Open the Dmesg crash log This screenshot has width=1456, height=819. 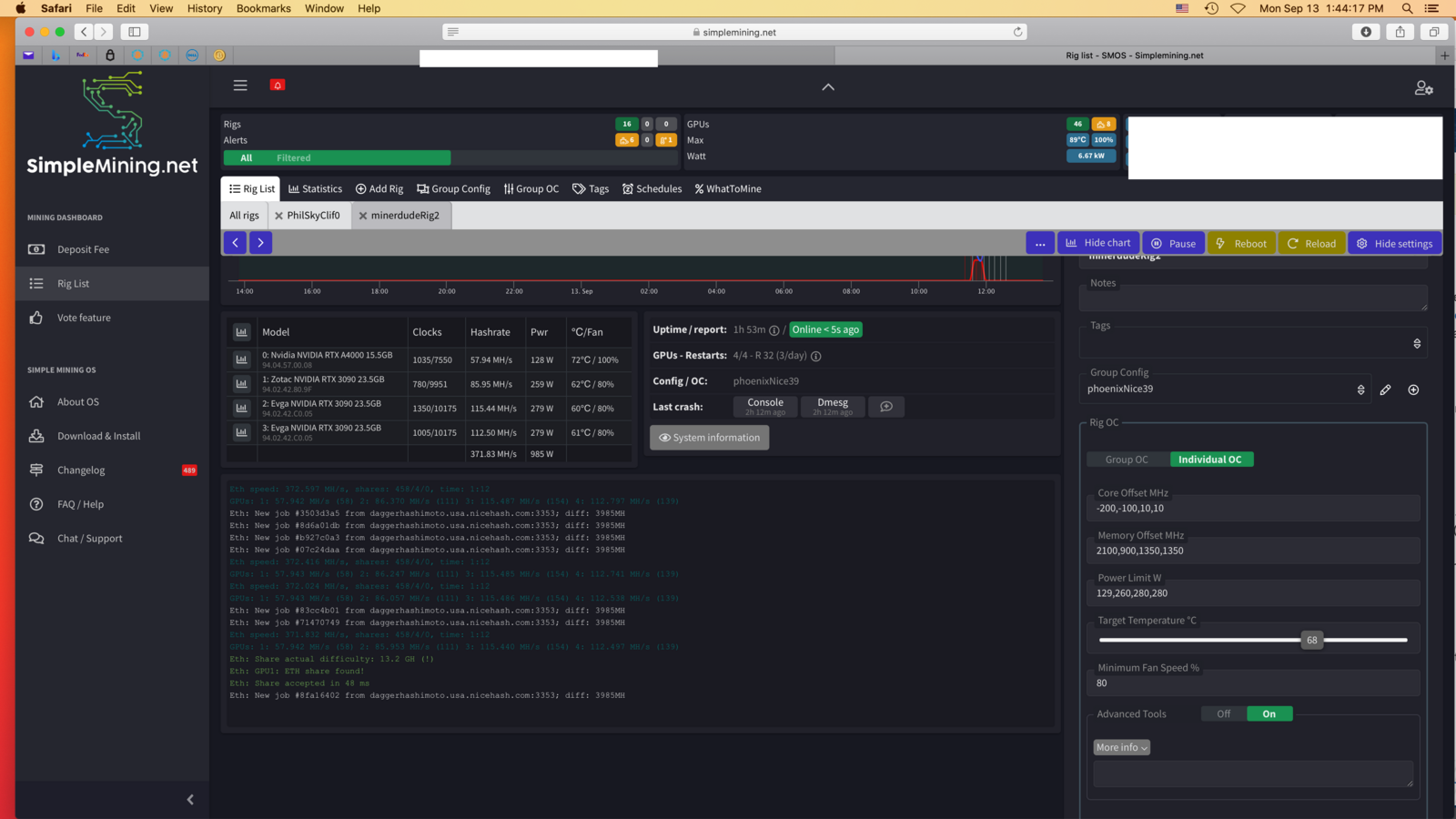click(833, 407)
